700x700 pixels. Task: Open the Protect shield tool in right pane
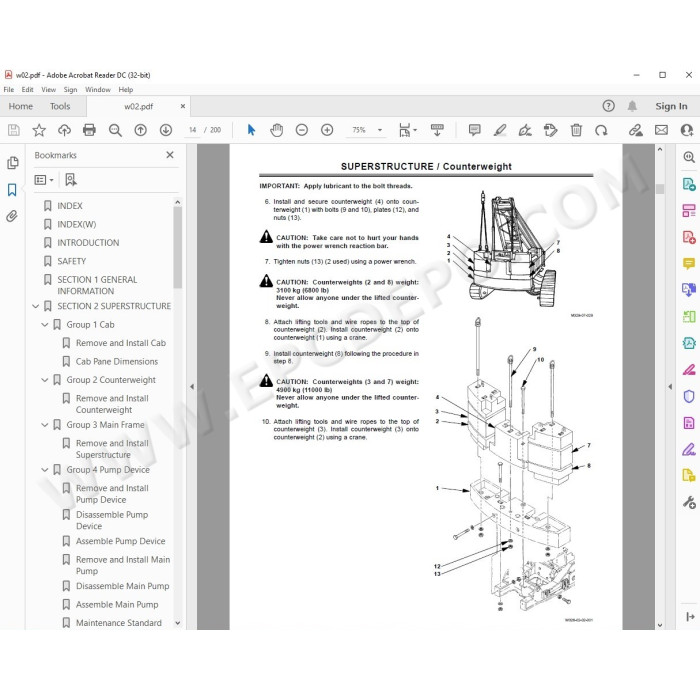(689, 396)
